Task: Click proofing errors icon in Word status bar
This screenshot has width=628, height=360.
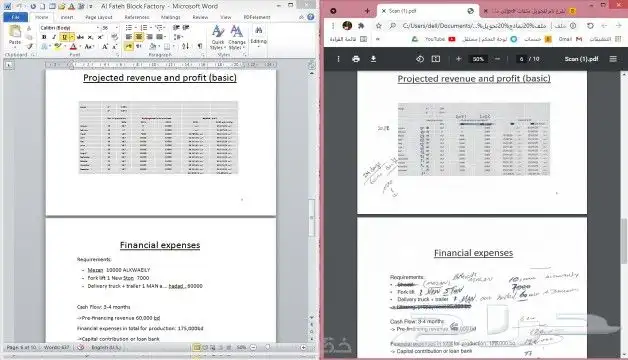Action: (81, 347)
